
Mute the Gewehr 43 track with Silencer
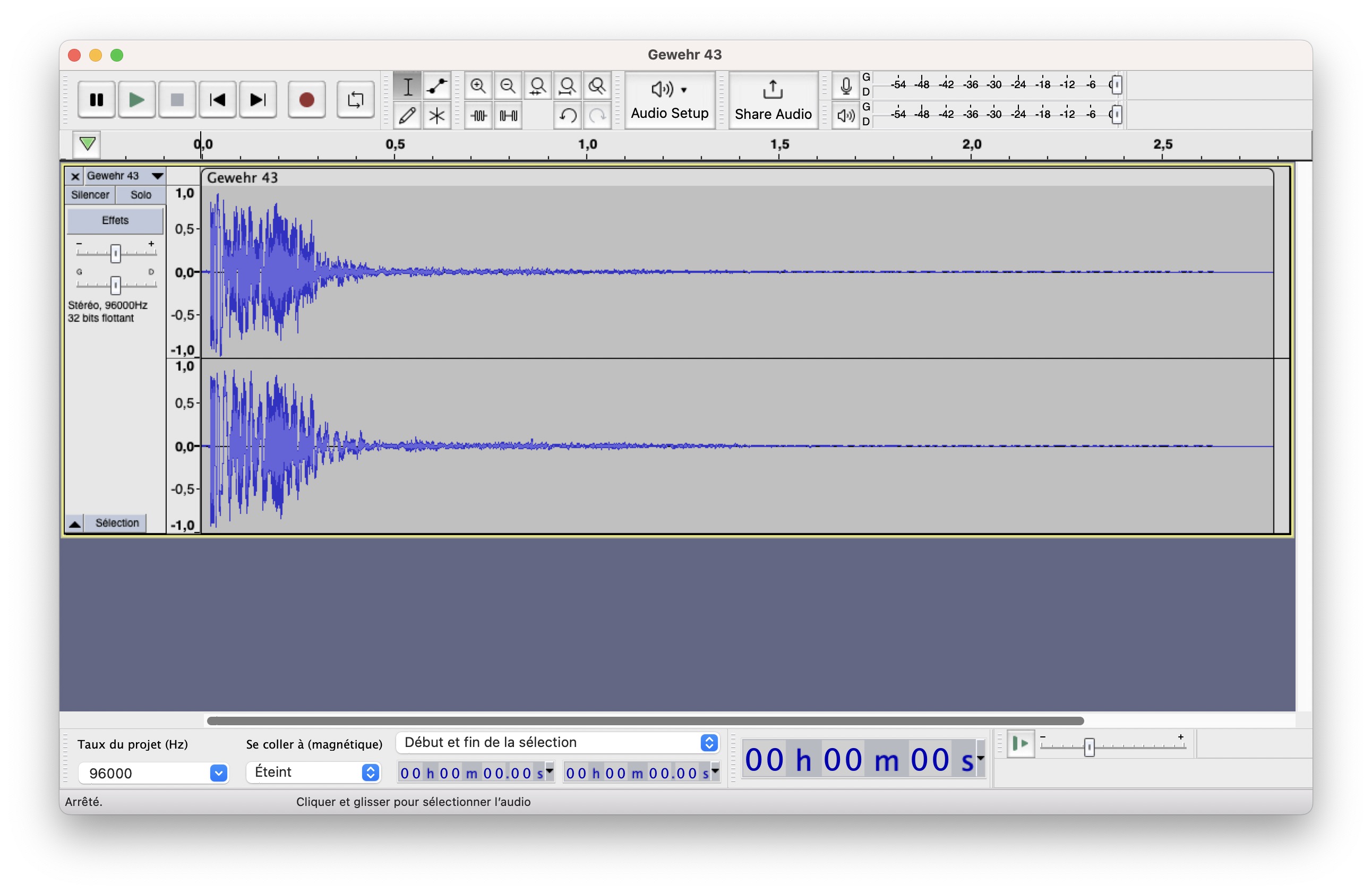coord(90,194)
